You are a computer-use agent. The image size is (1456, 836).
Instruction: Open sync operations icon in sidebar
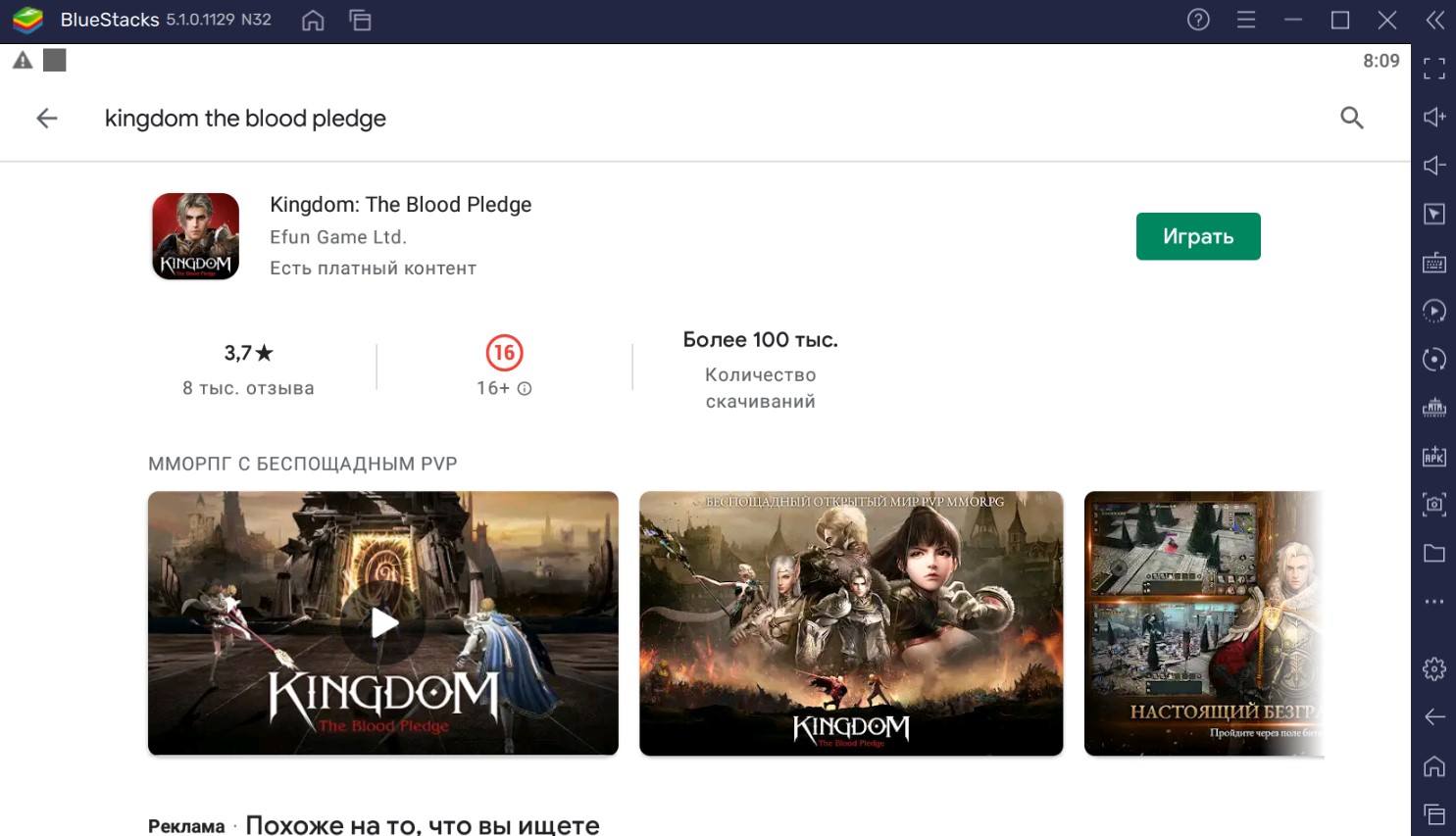tap(1434, 359)
